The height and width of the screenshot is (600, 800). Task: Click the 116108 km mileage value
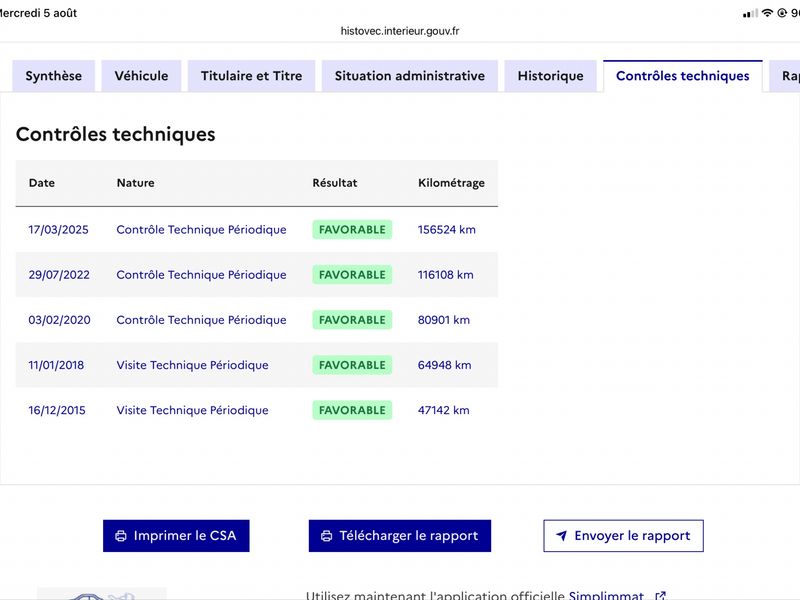pos(446,274)
